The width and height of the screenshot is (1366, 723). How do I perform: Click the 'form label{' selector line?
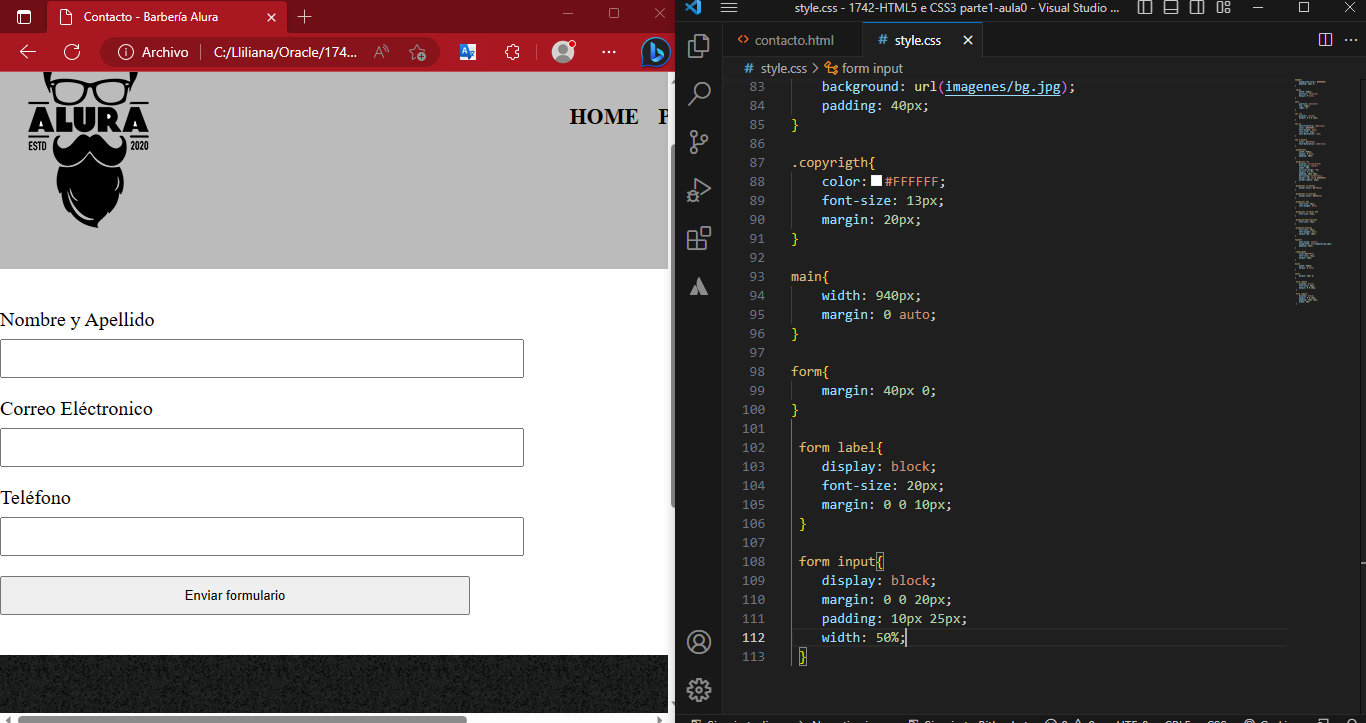click(x=841, y=447)
